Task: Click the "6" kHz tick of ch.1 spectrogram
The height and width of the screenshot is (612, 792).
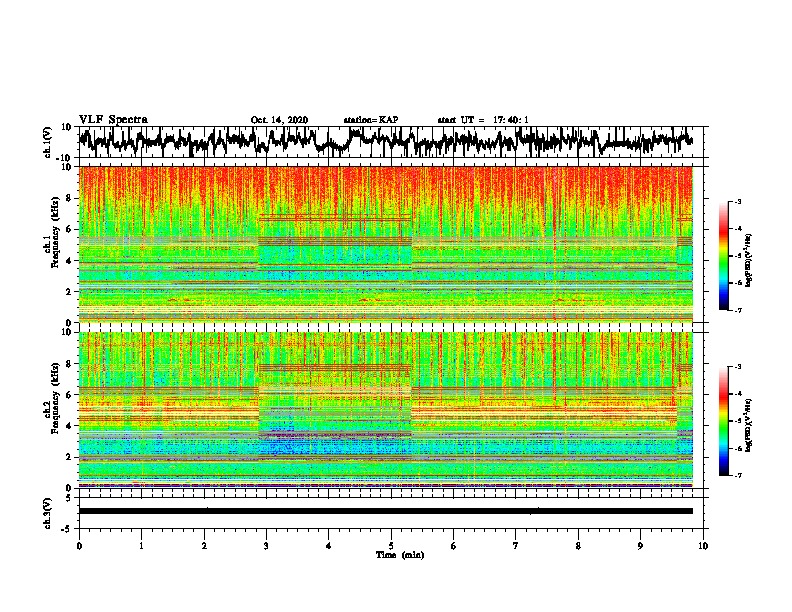Action: tap(69, 229)
